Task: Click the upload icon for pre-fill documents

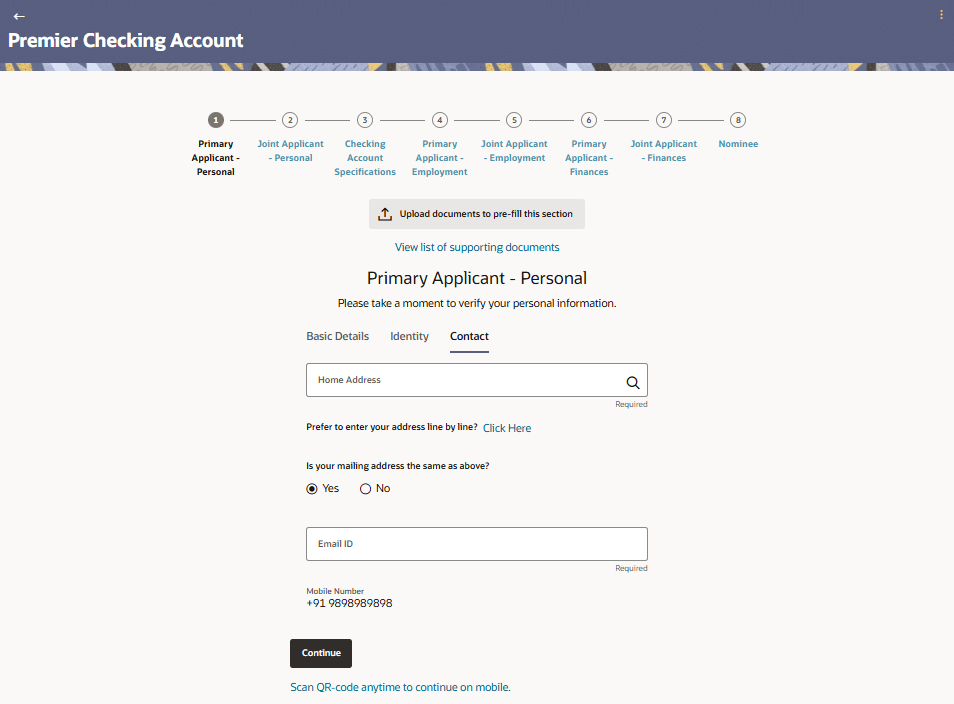Action: [385, 214]
